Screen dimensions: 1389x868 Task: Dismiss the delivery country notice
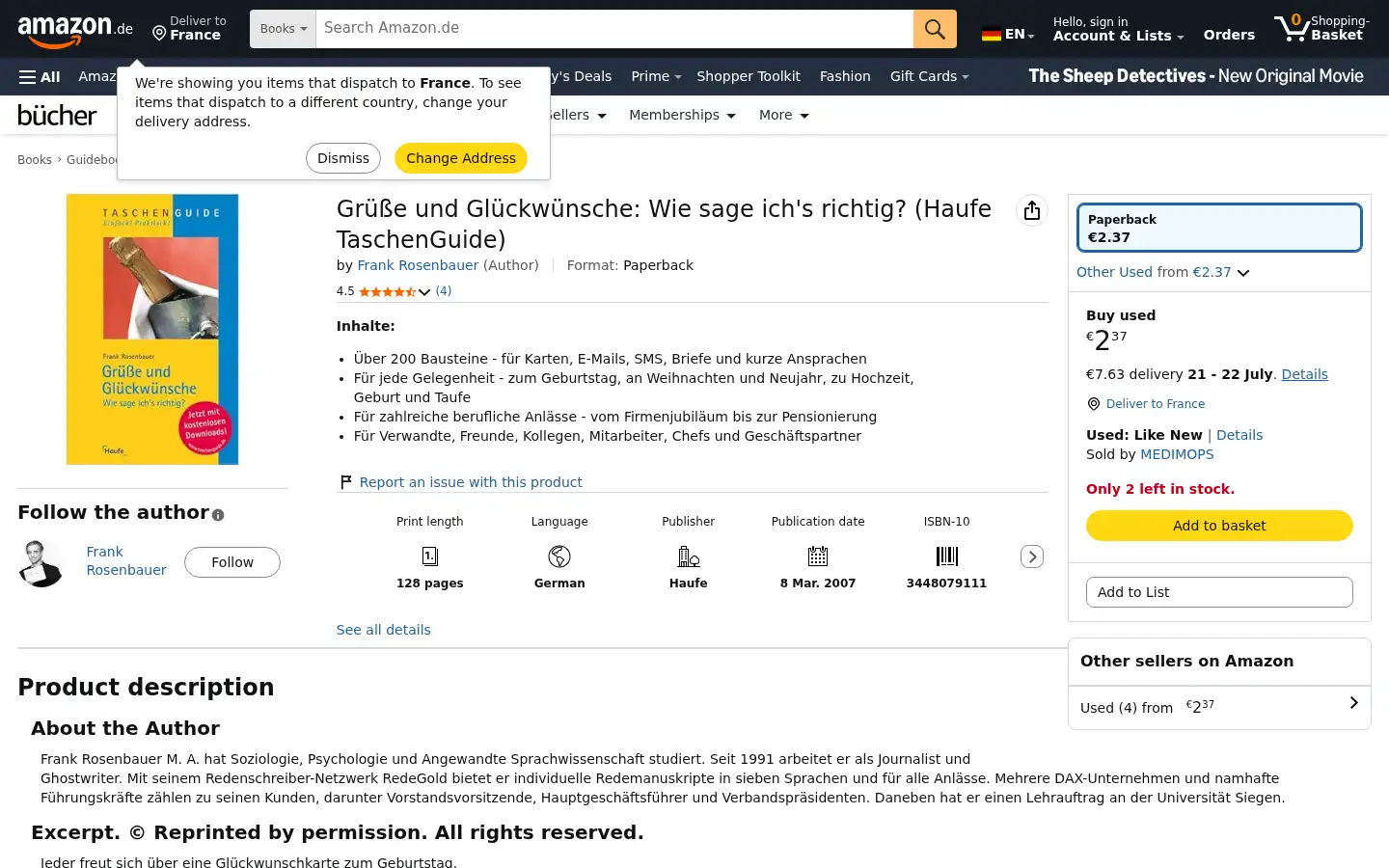(343, 158)
